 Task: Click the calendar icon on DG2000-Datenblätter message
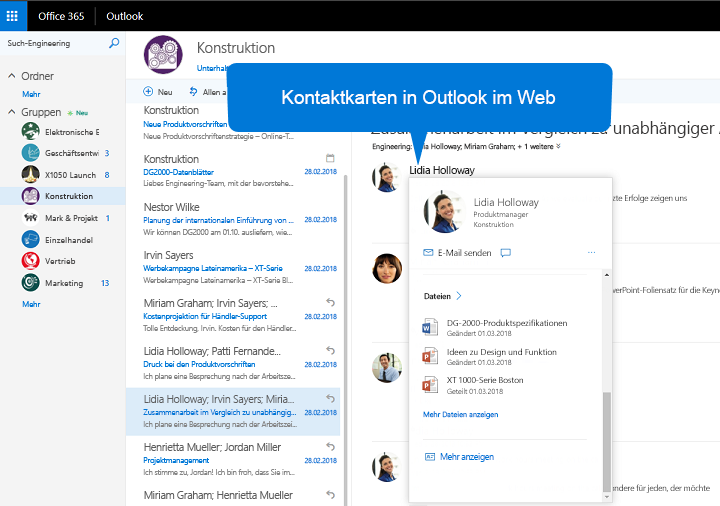[x=330, y=158]
